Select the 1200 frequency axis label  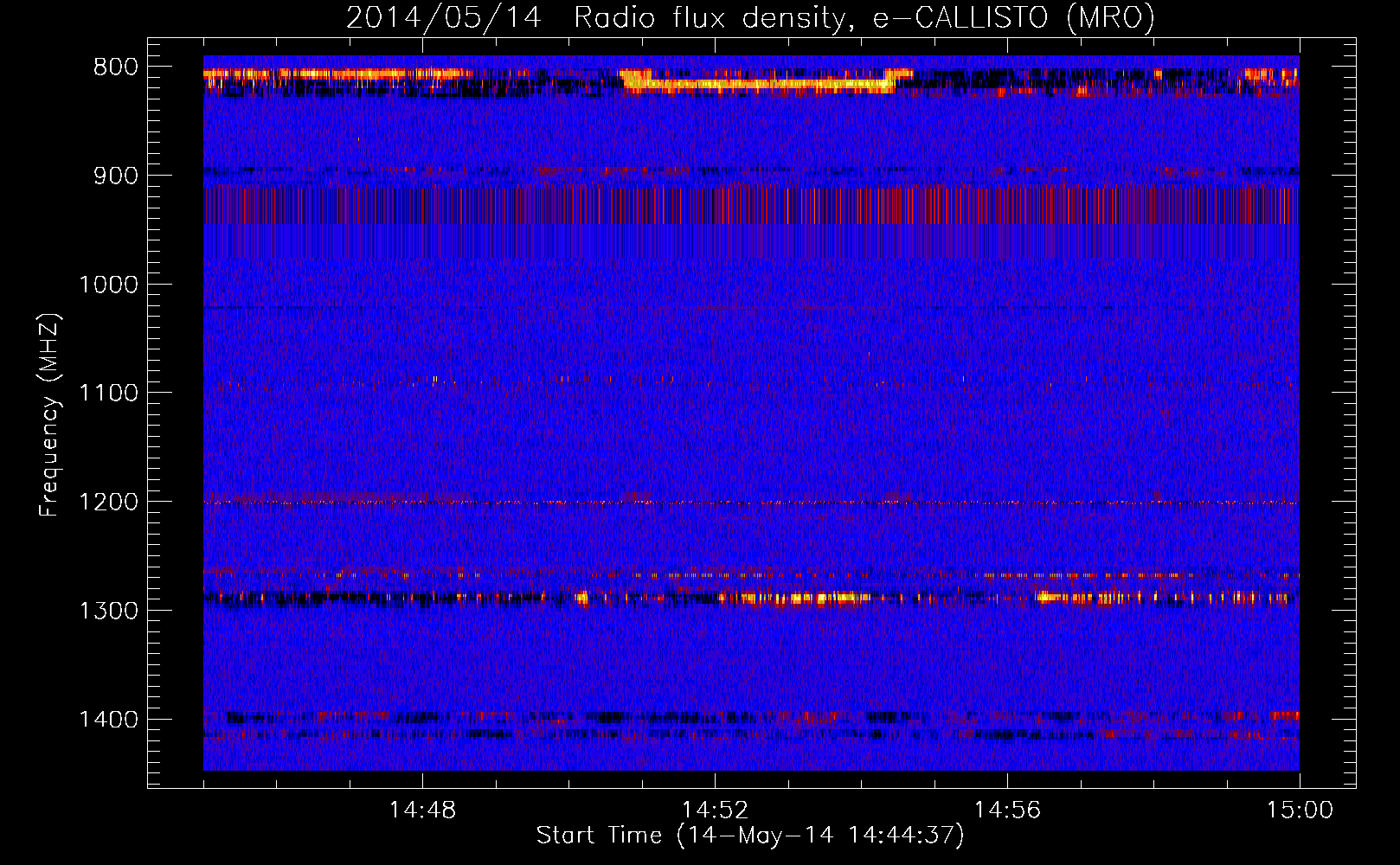click(108, 502)
